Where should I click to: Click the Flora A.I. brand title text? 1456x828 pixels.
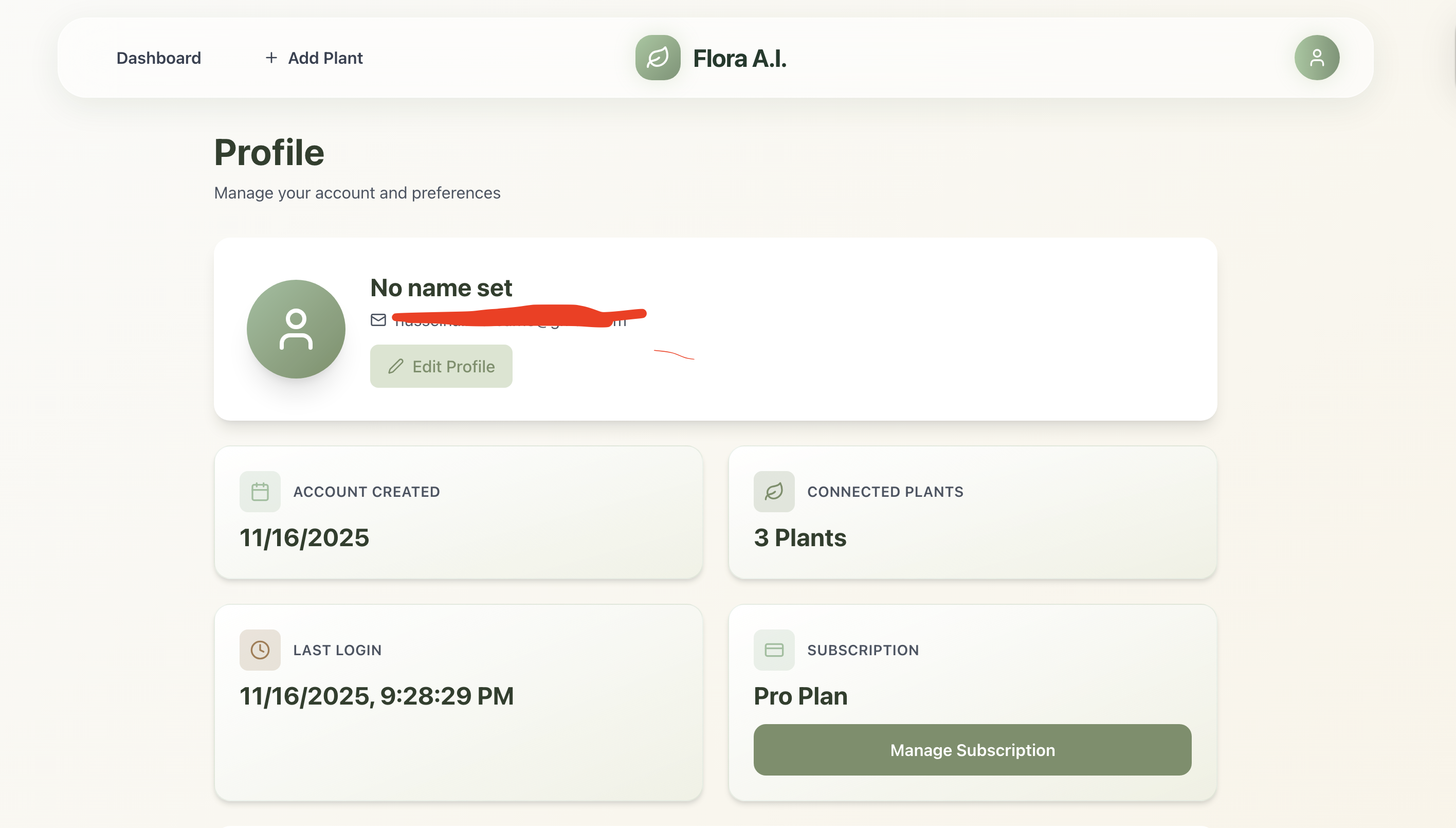739,59
